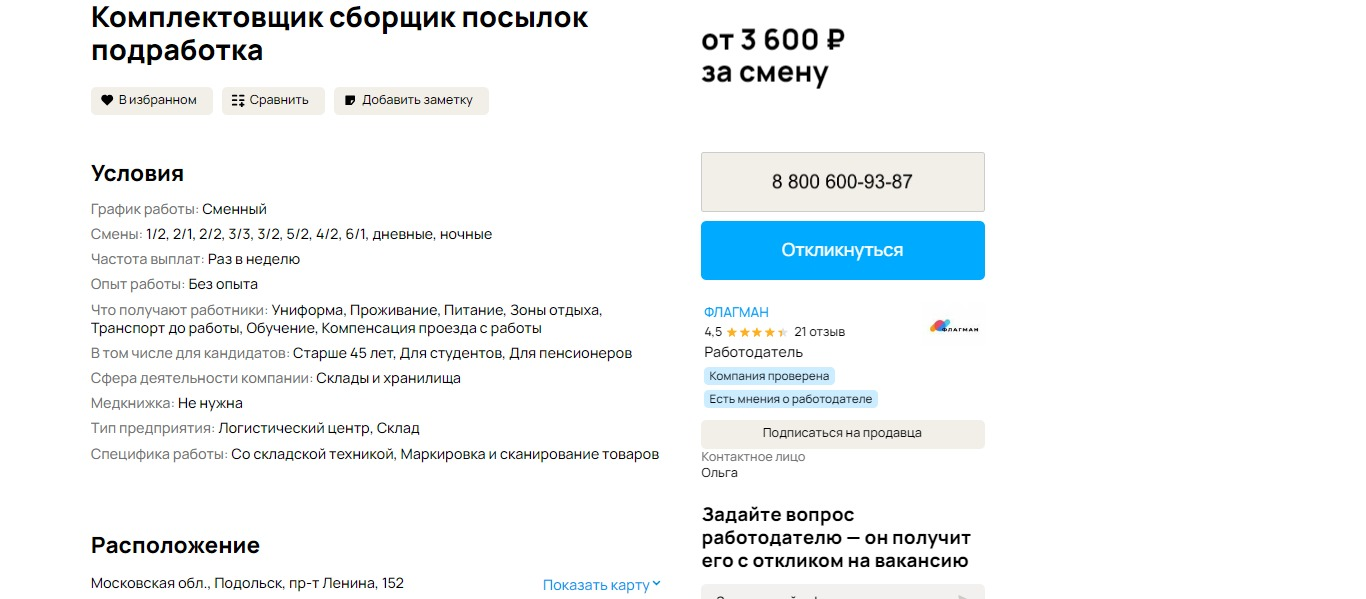Screen dimensions: 1366x599
Task: Open the 21 отзыв reviews link
Action: pyautogui.click(x=819, y=332)
